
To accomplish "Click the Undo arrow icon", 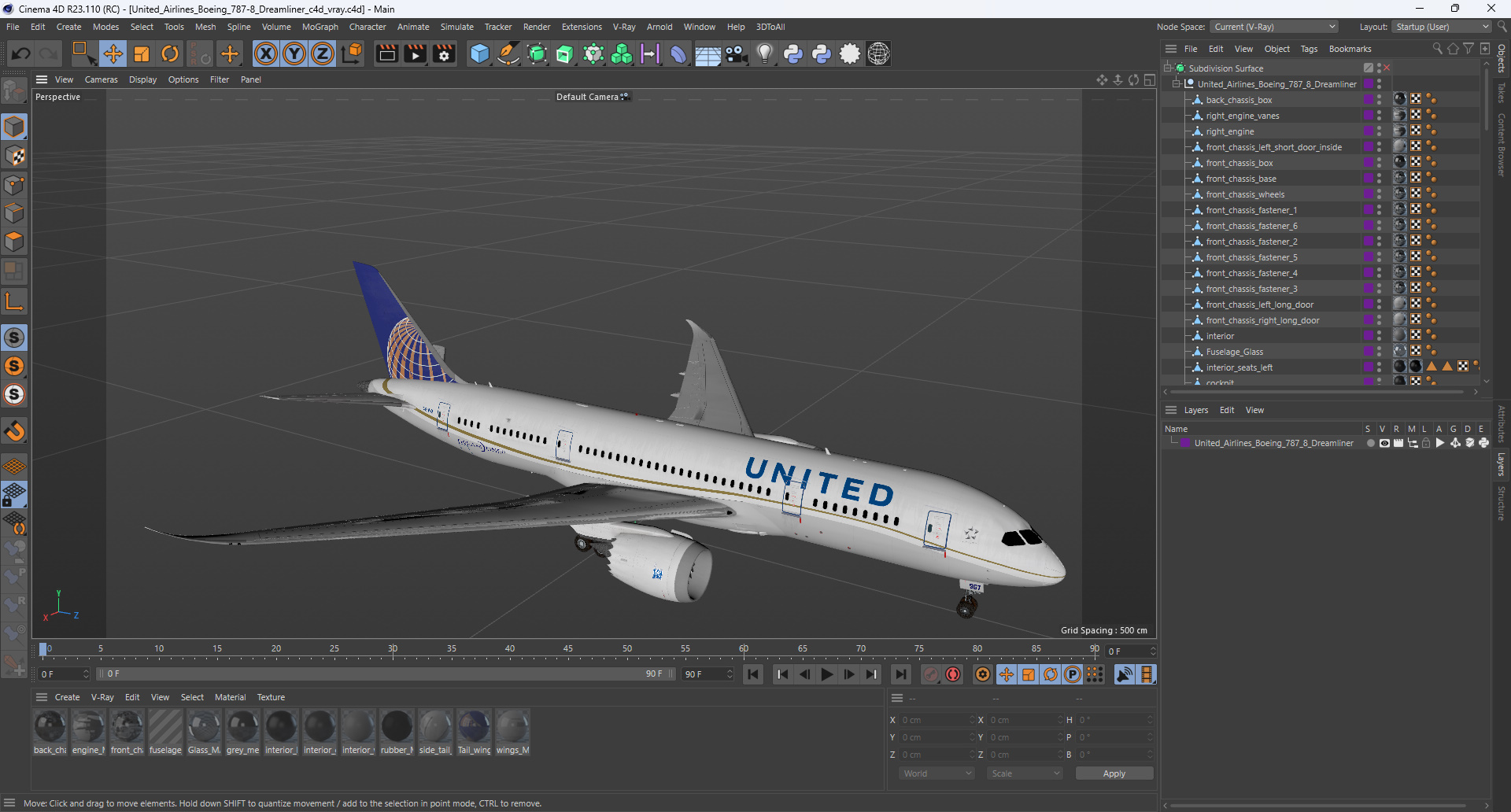I will (21, 54).
